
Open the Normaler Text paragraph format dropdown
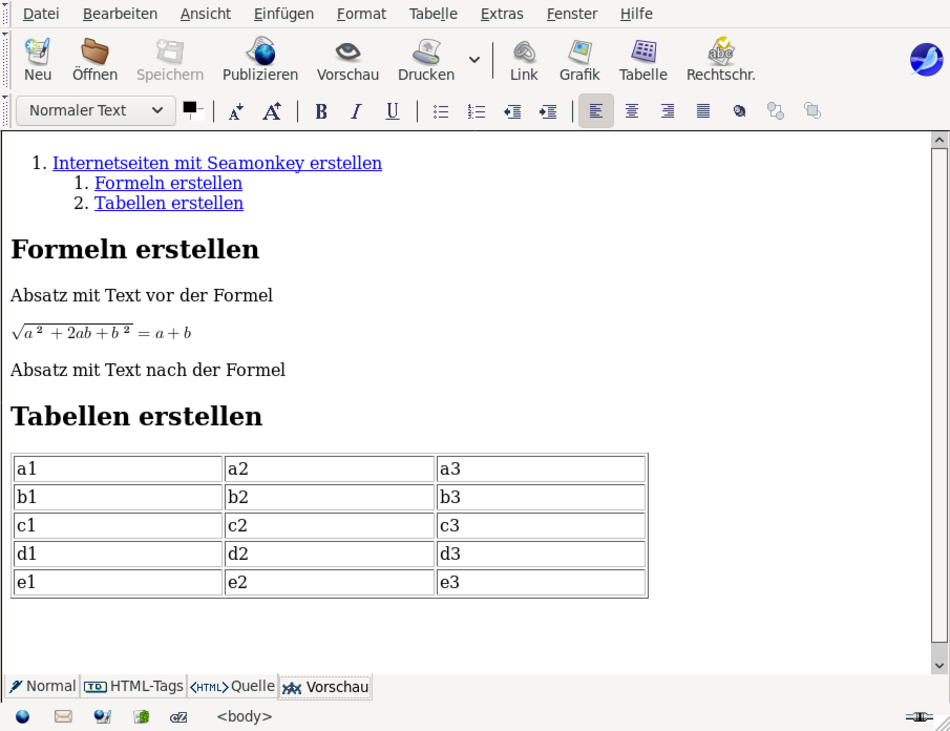pyautogui.click(x=96, y=111)
